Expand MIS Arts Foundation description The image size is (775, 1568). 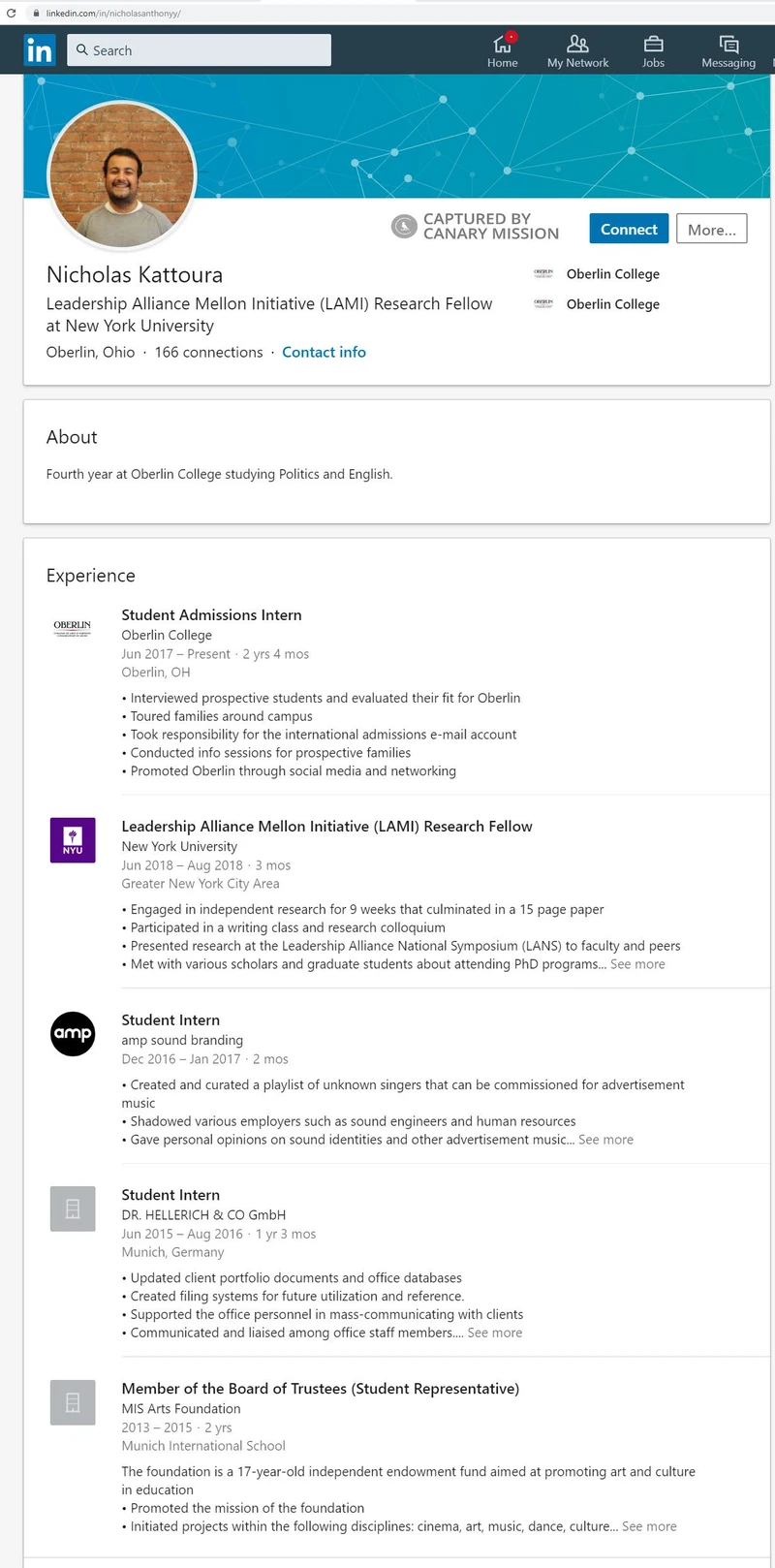click(x=649, y=1525)
